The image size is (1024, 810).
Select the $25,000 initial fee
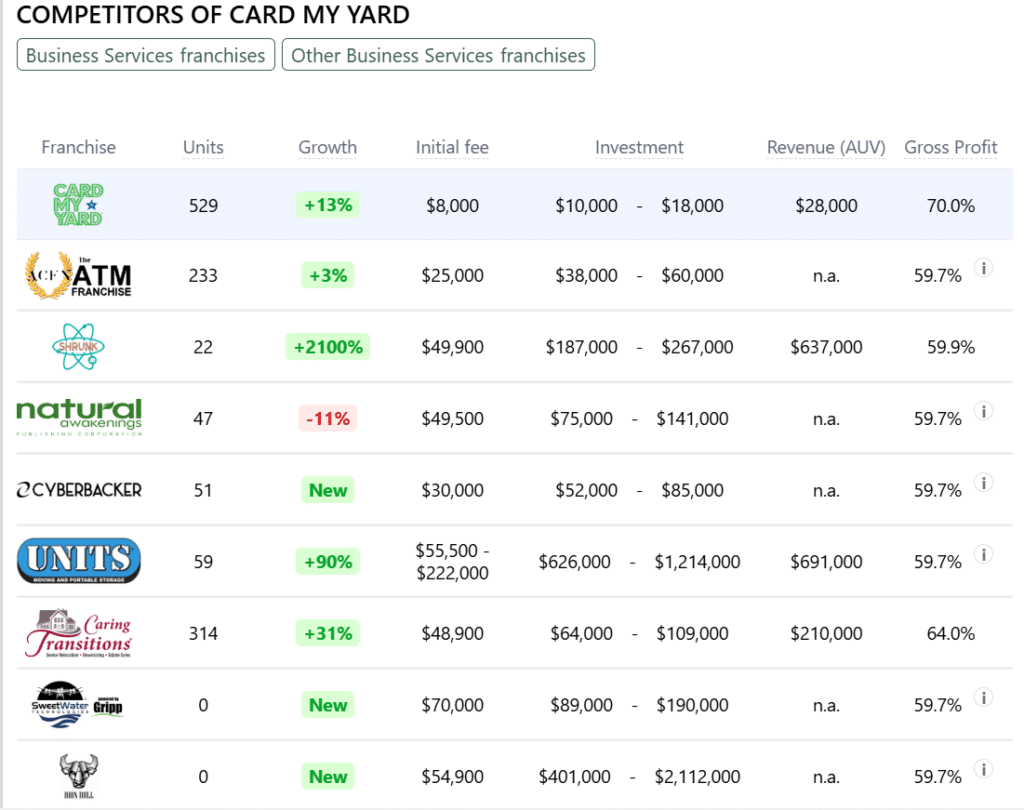point(453,276)
